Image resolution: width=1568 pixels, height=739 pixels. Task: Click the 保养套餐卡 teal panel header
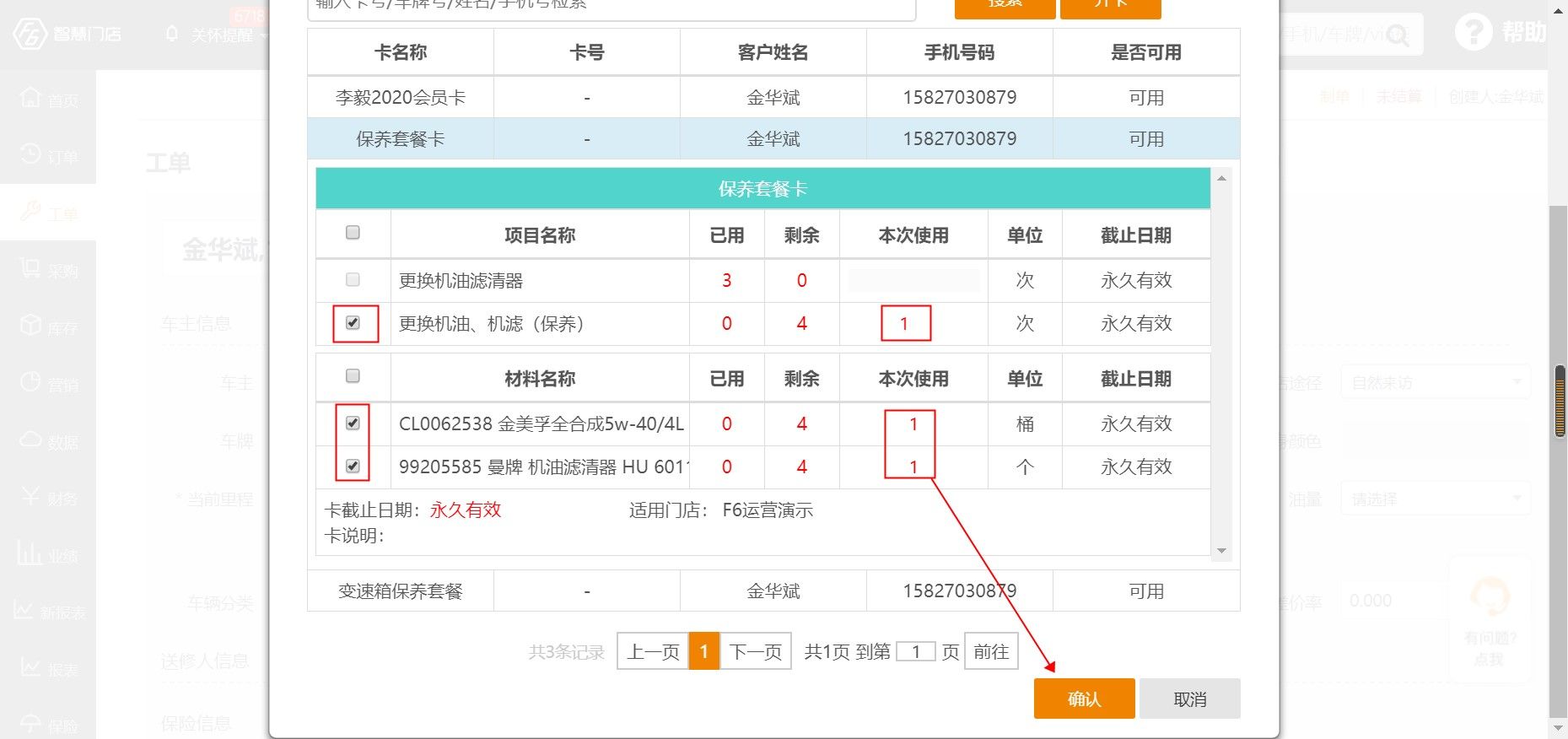click(x=763, y=188)
